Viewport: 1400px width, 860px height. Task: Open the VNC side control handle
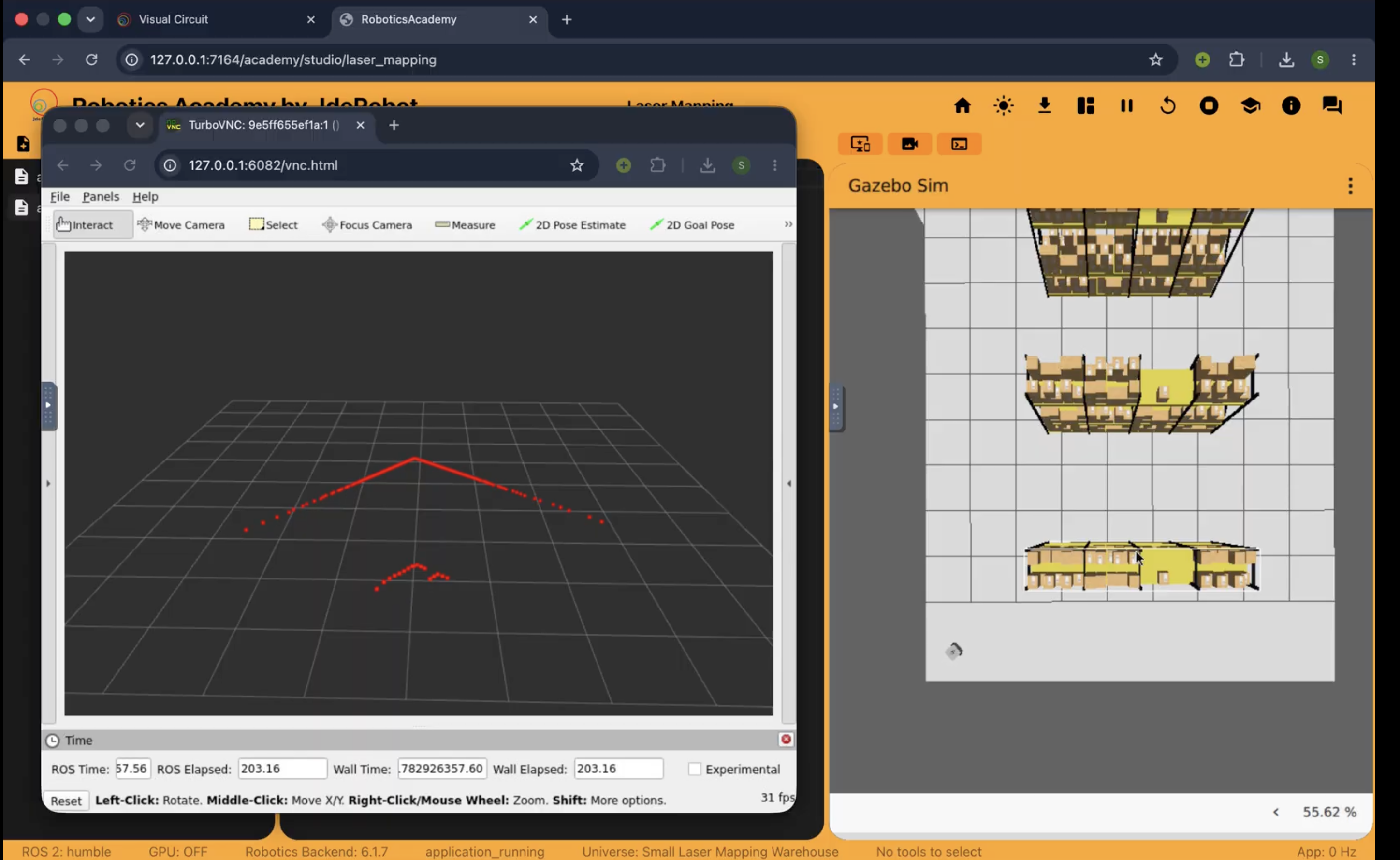(48, 405)
